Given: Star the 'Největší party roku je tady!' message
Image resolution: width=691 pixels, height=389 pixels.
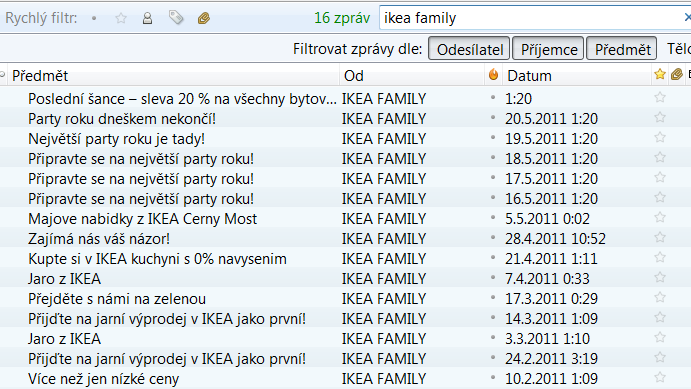Looking at the screenshot, I should [660, 137].
